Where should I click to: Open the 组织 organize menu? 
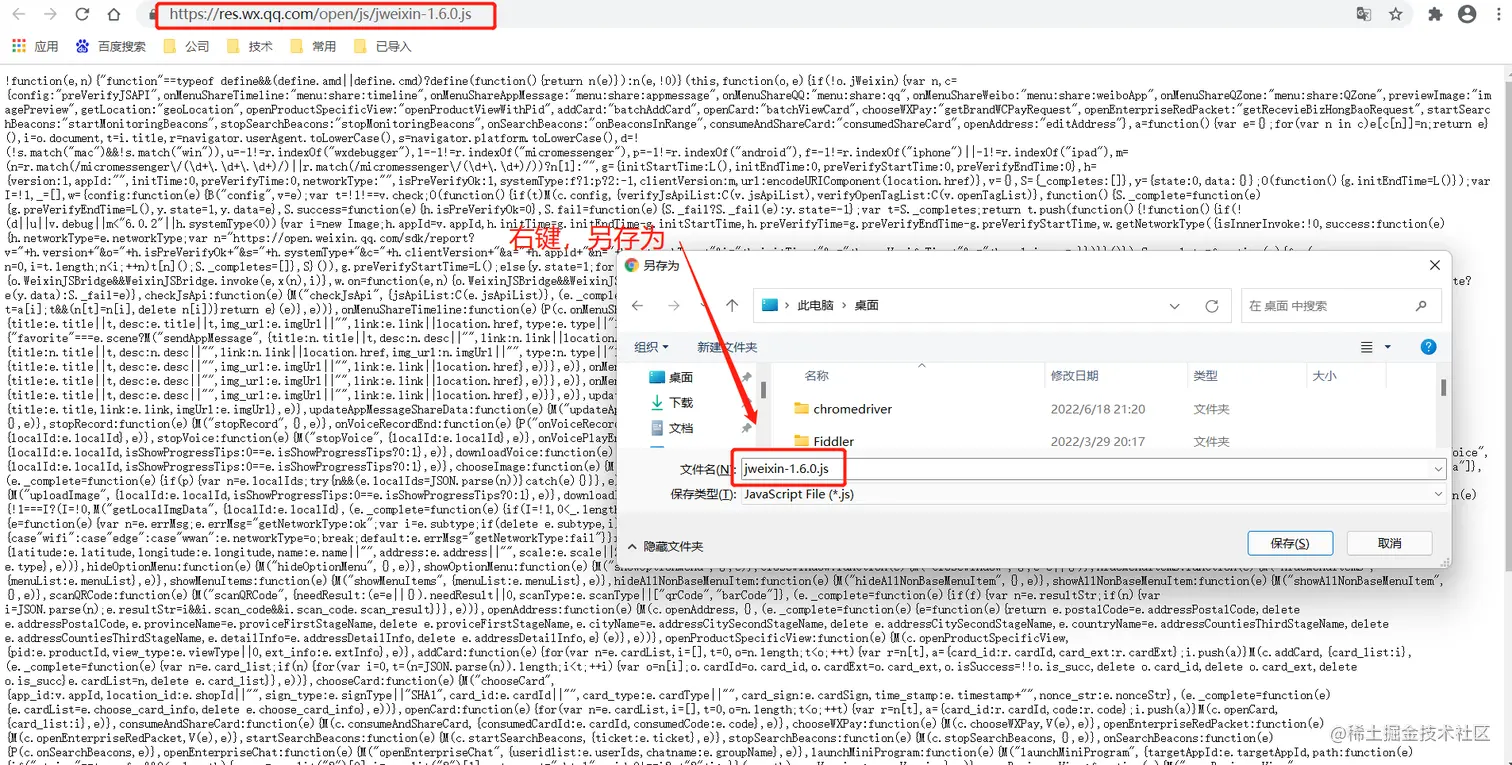point(652,347)
